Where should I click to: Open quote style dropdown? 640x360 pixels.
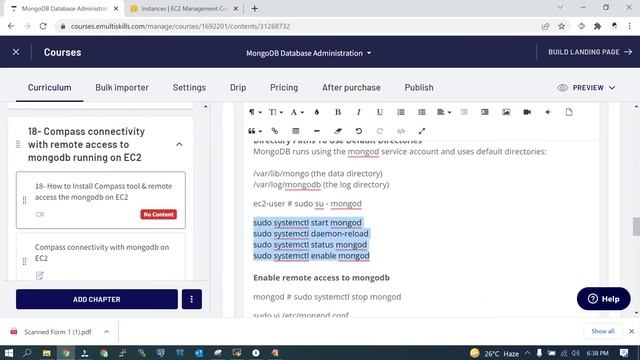(255, 131)
